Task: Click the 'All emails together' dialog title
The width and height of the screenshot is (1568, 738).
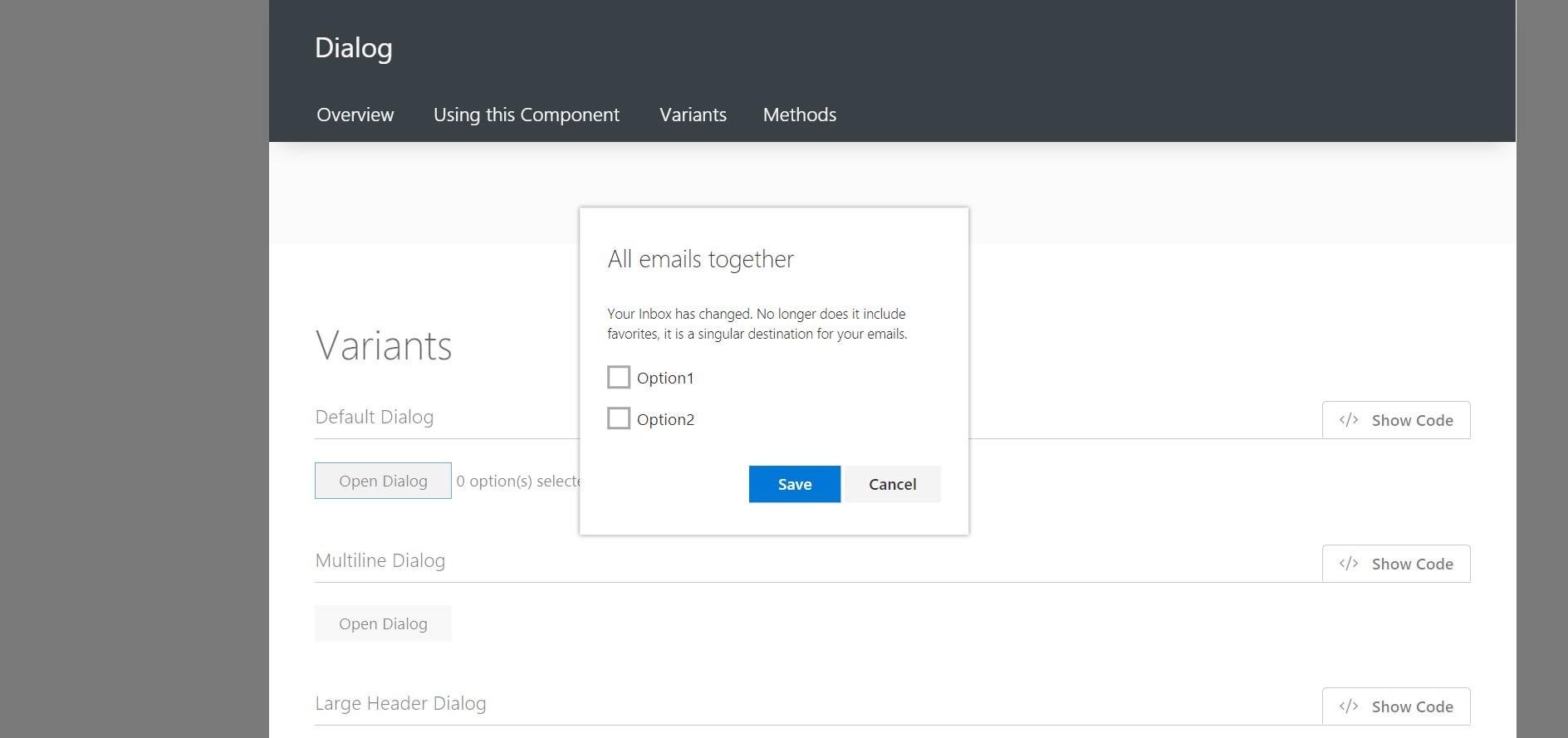Action: [x=701, y=260]
